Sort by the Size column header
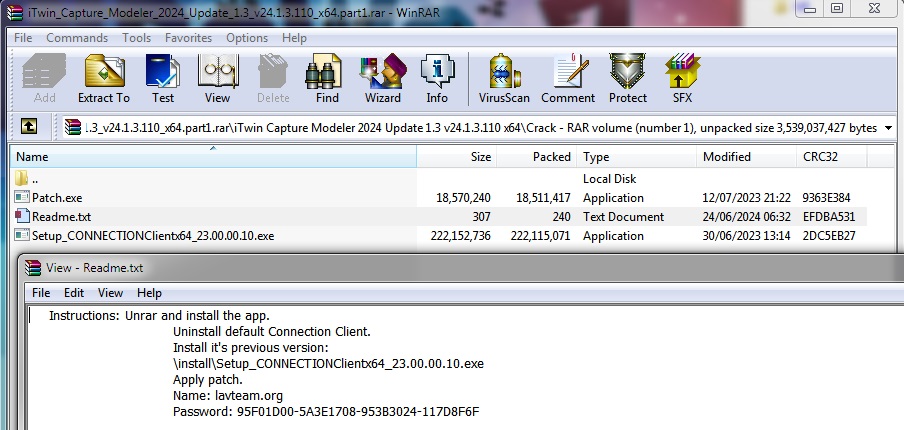 coord(457,157)
